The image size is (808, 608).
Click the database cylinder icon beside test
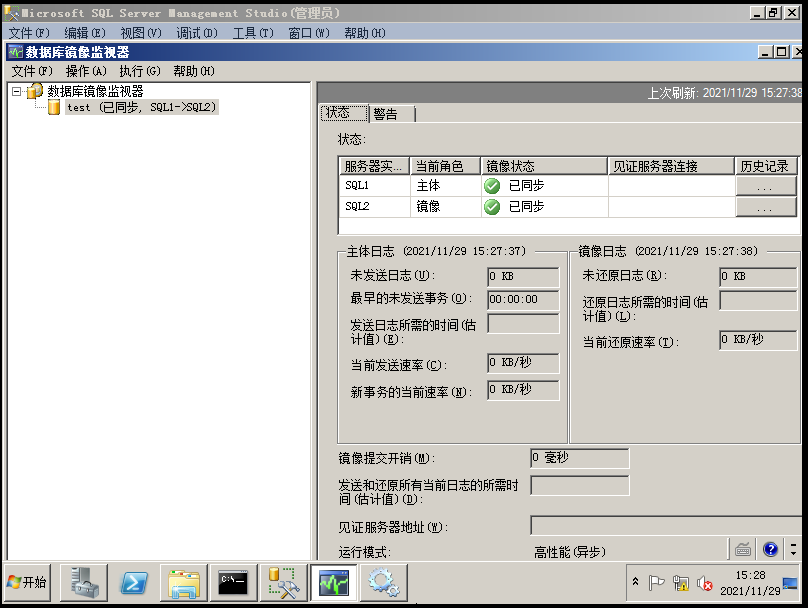(54, 107)
